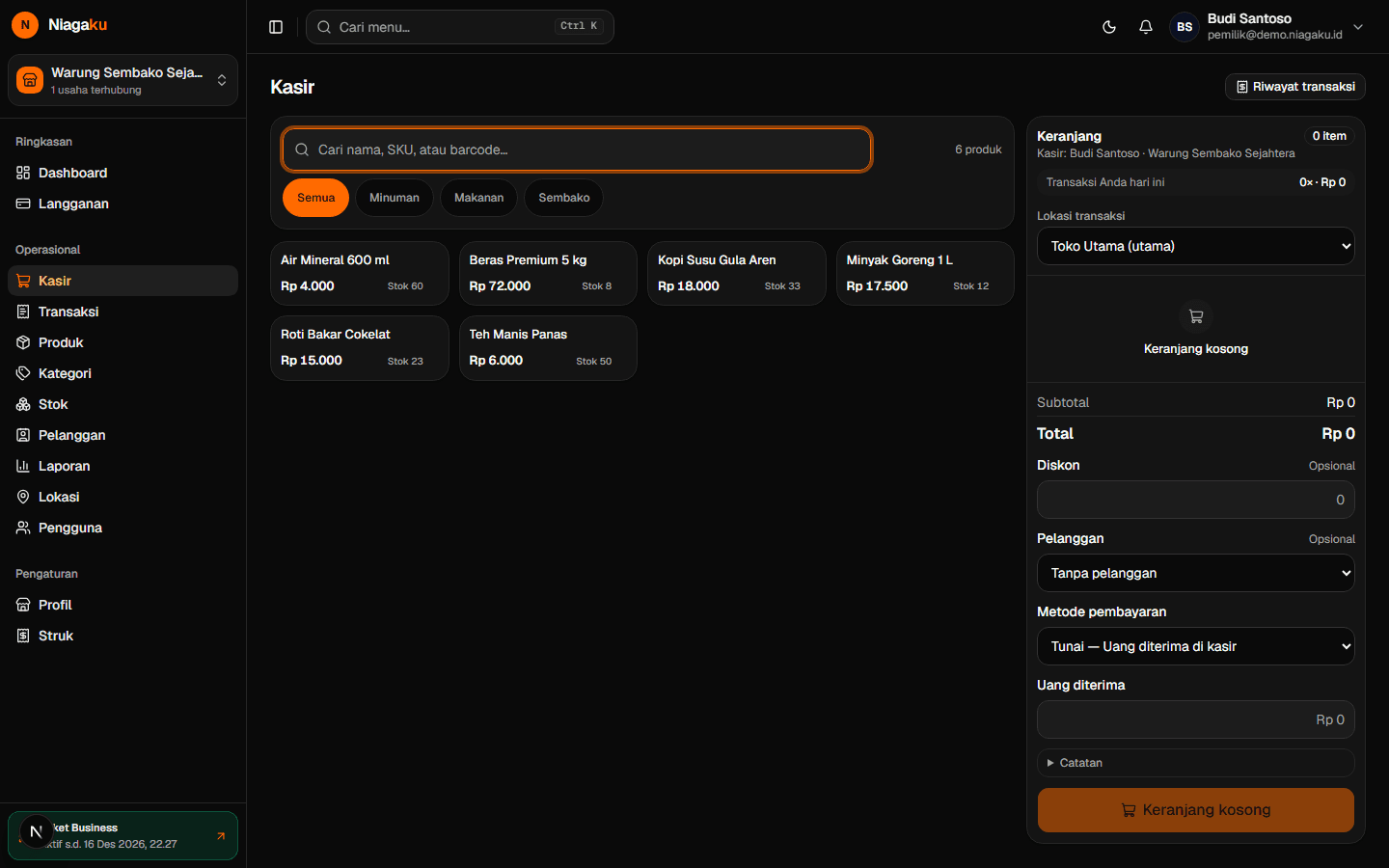Expand the Warung Sembako business switcher
Viewport: 1389px width, 868px height.
pos(123,80)
